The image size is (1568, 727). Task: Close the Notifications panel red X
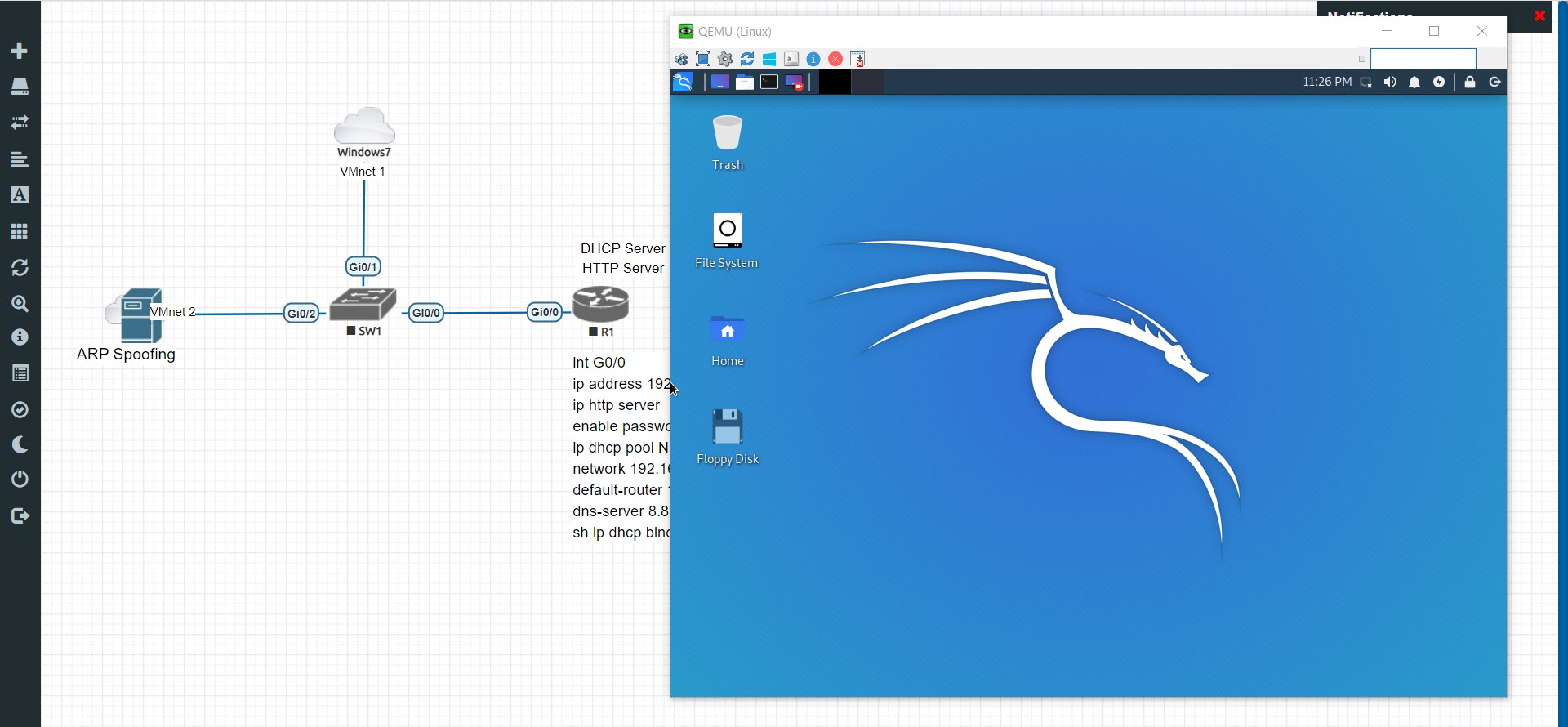pyautogui.click(x=1539, y=16)
